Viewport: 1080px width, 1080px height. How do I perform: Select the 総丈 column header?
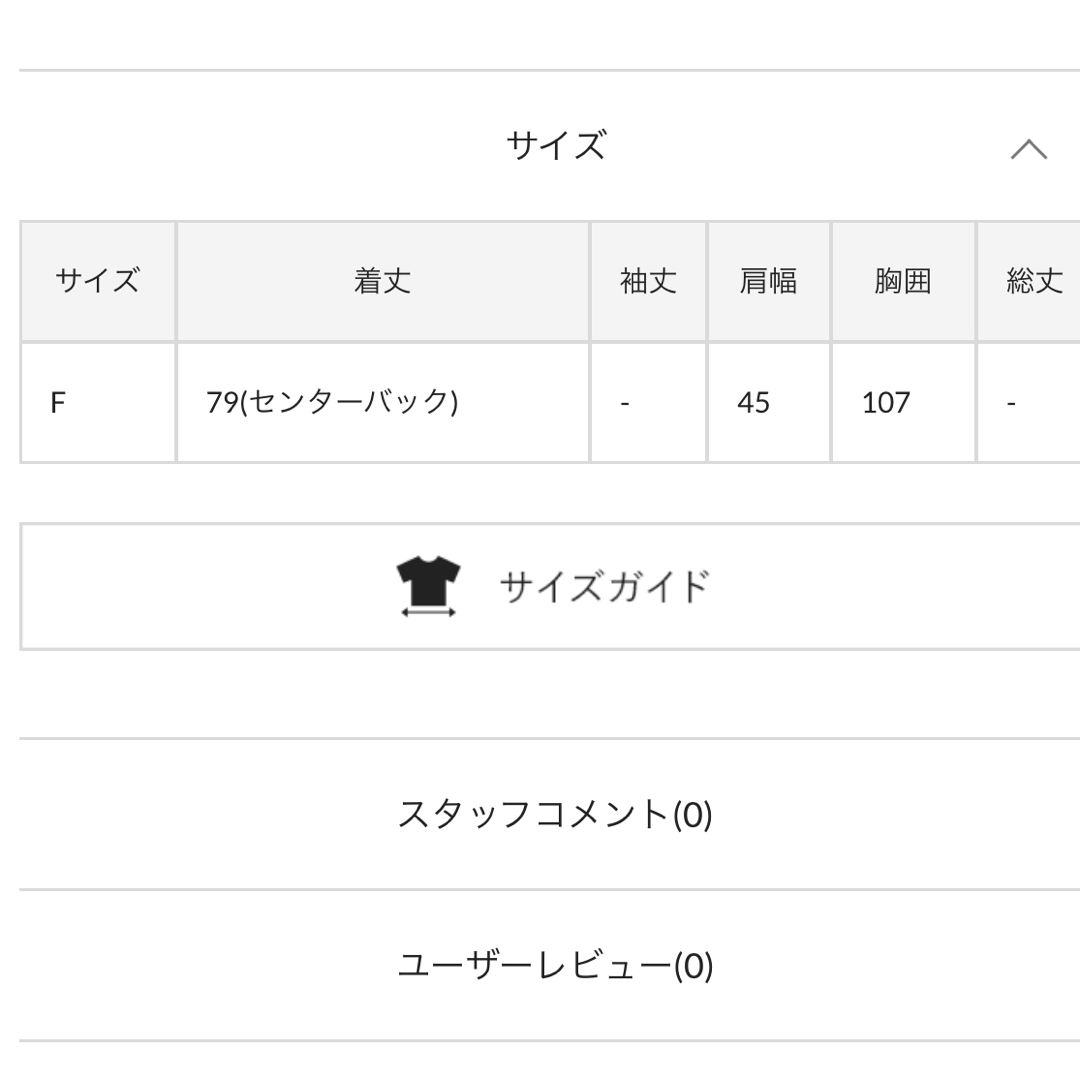[x=1029, y=282]
